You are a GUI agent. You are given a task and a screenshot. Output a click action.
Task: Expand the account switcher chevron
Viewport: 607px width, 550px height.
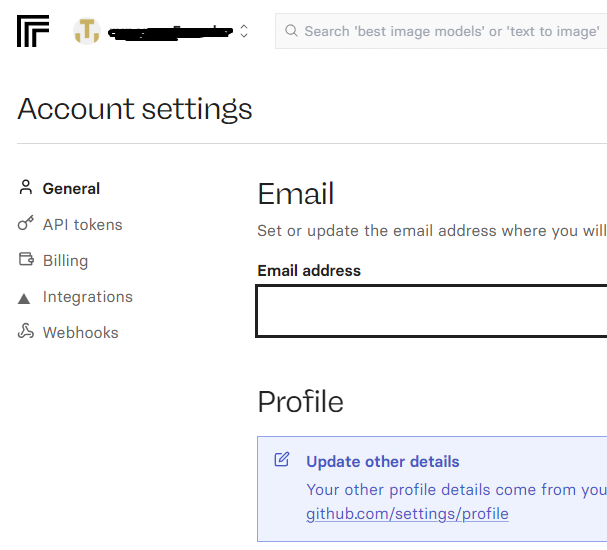[244, 31]
